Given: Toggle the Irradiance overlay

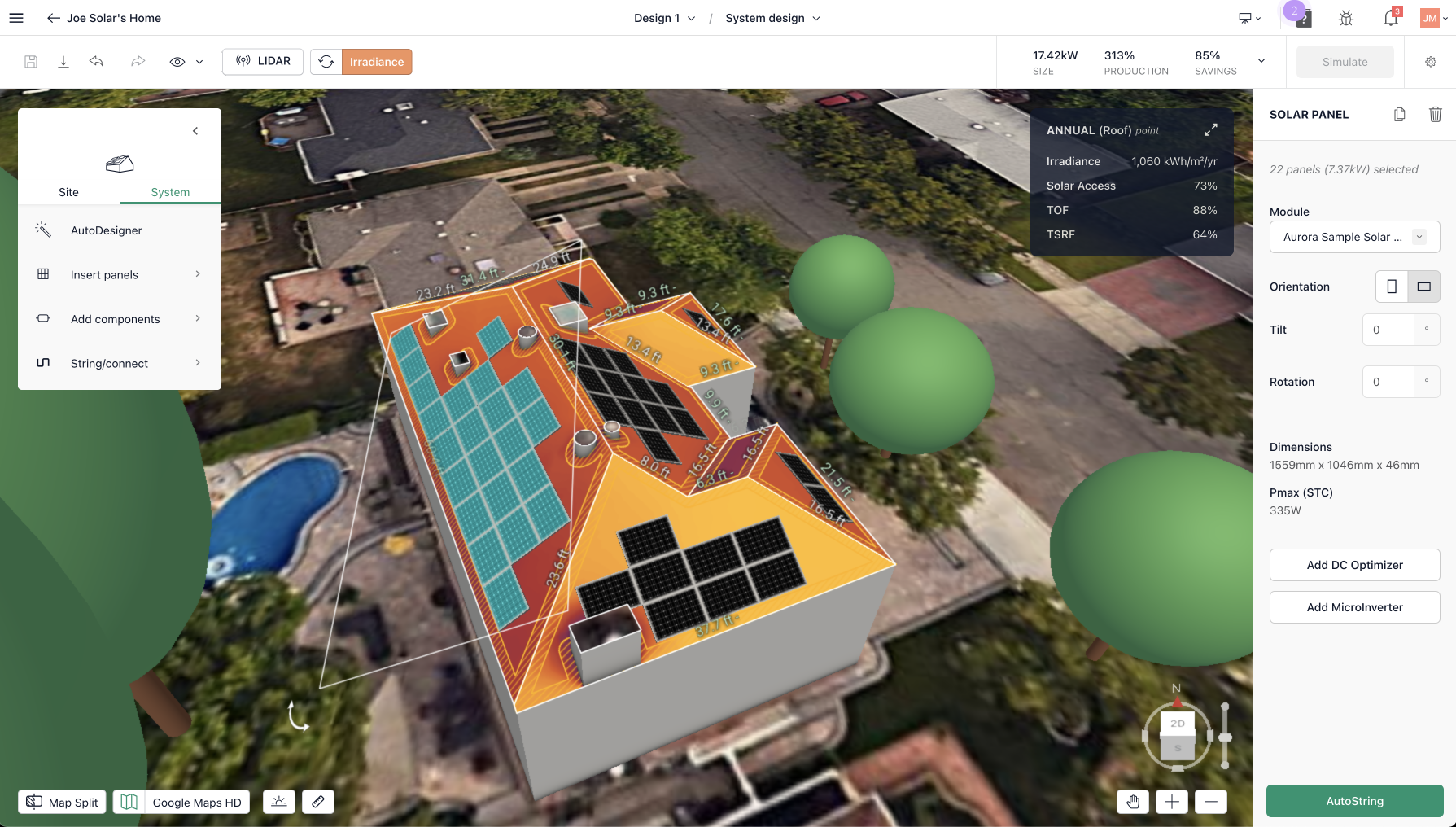Looking at the screenshot, I should coord(376,62).
